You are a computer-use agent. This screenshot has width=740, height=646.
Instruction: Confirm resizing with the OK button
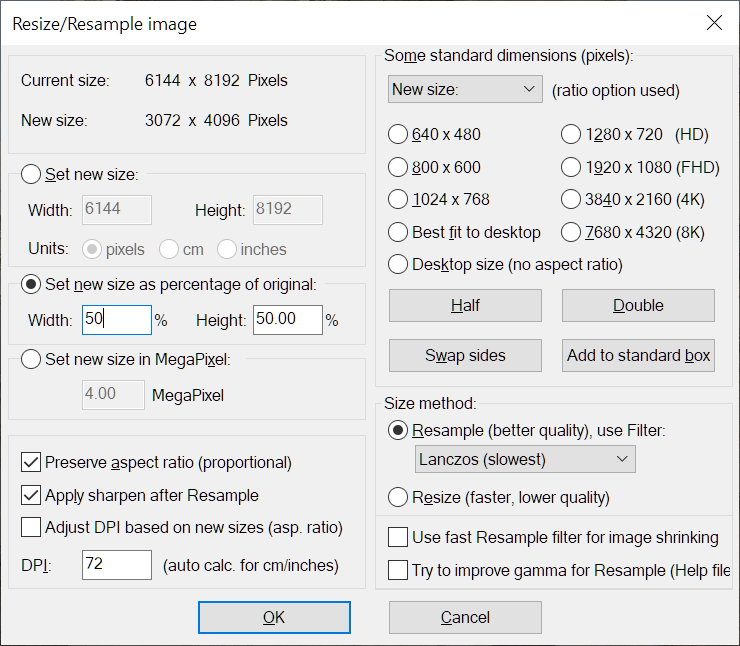pos(274,618)
